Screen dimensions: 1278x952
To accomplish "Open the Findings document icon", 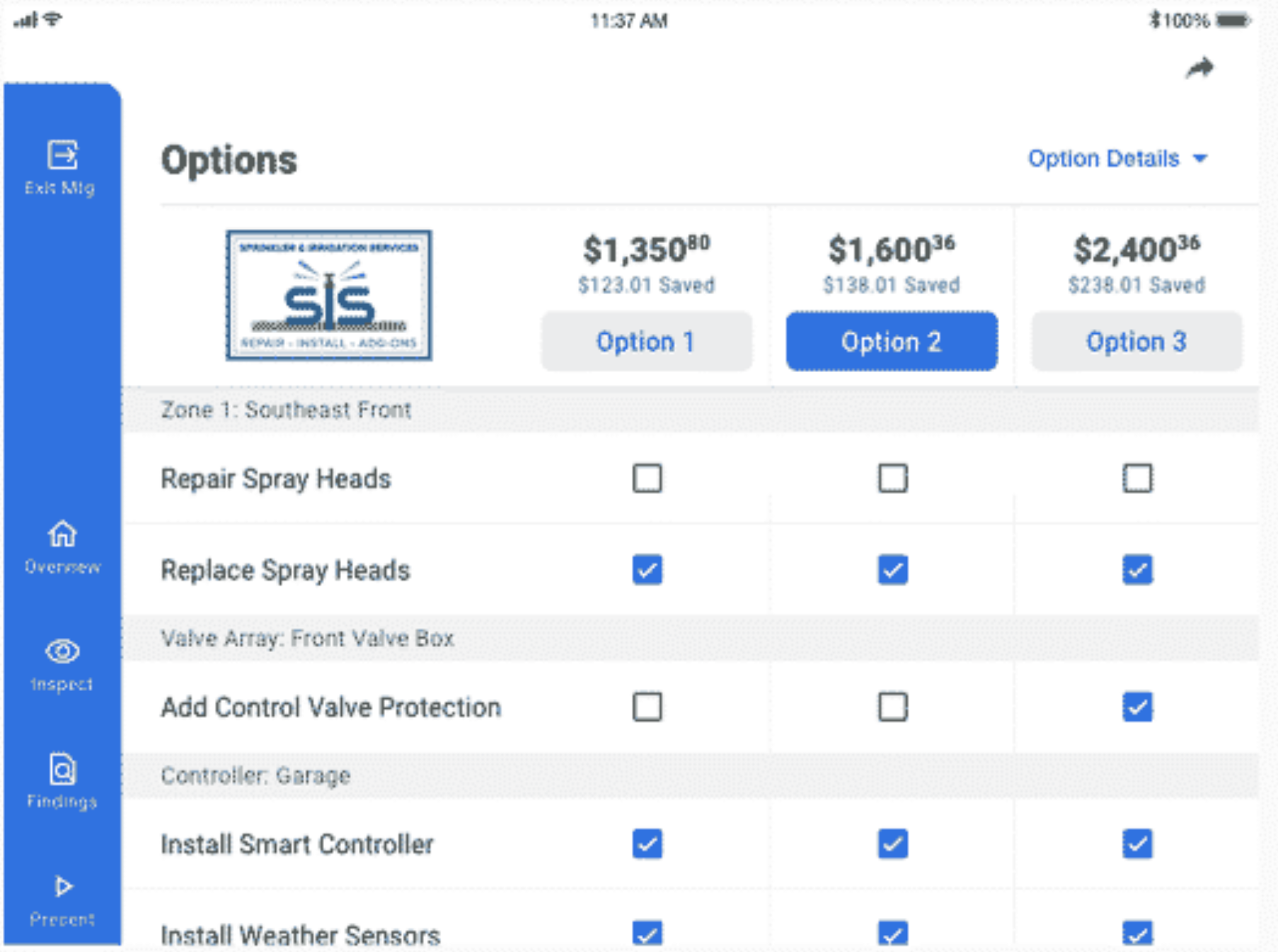I will point(62,769).
